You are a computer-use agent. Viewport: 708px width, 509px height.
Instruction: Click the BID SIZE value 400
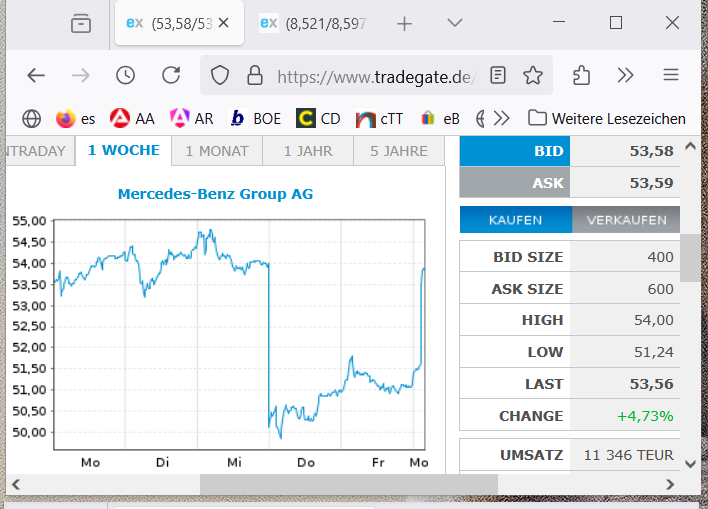(660, 257)
